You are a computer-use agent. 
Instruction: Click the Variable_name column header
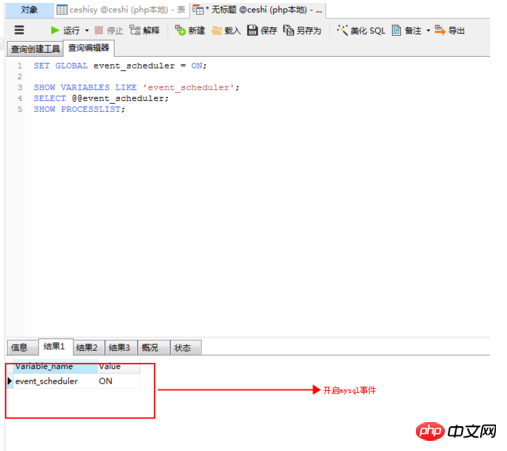[x=55, y=367]
